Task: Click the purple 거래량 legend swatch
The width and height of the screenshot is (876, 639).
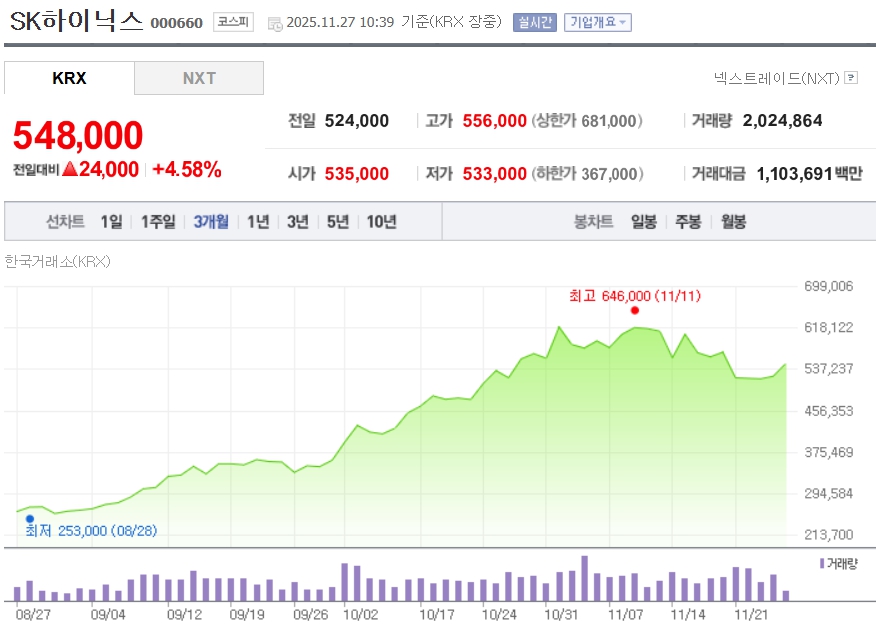Action: pos(822,563)
